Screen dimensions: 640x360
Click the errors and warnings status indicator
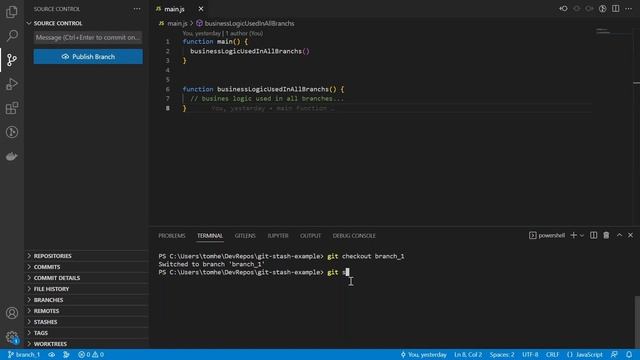pos(91,355)
